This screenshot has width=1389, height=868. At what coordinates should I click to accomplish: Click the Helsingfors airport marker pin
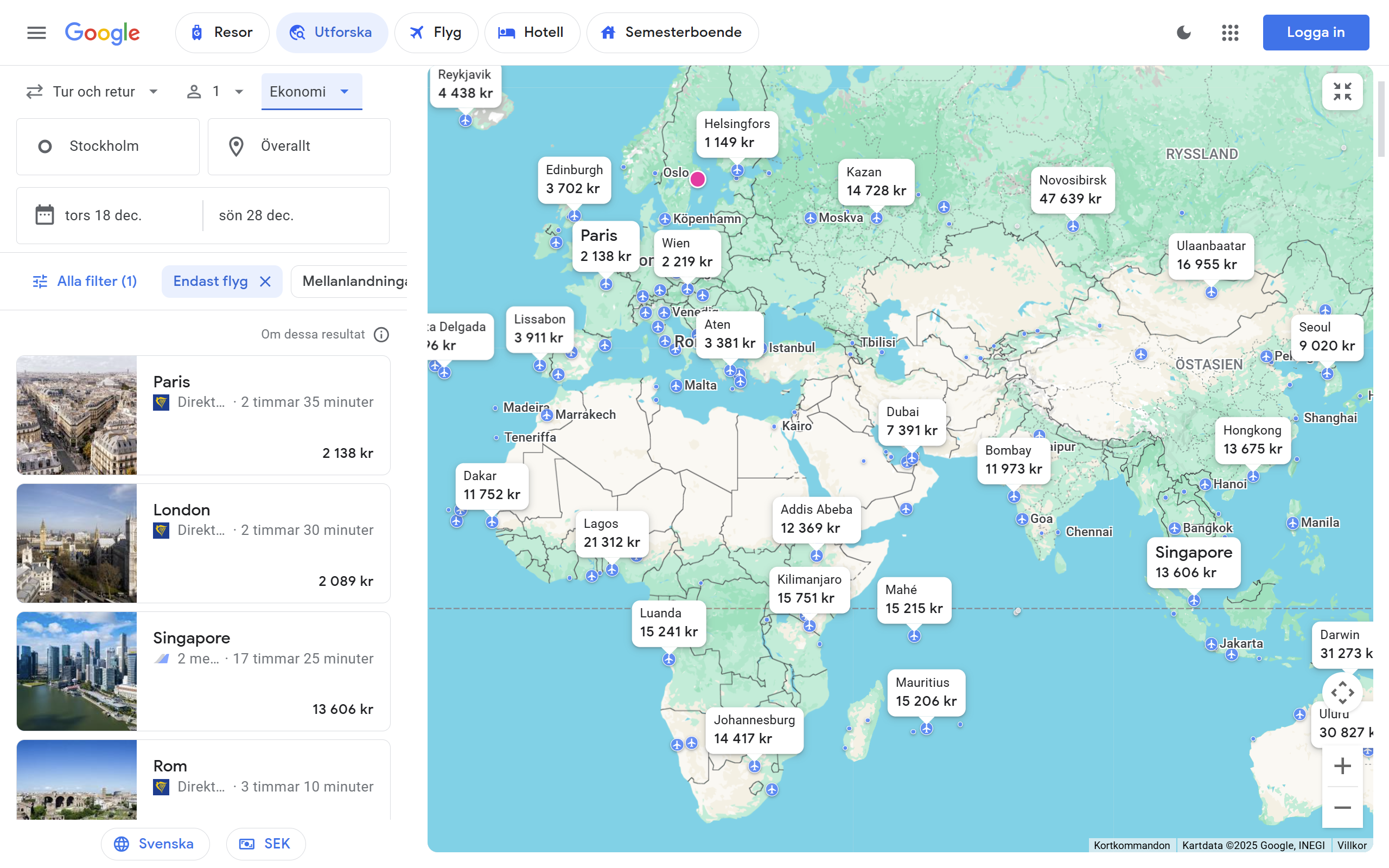[737, 170]
